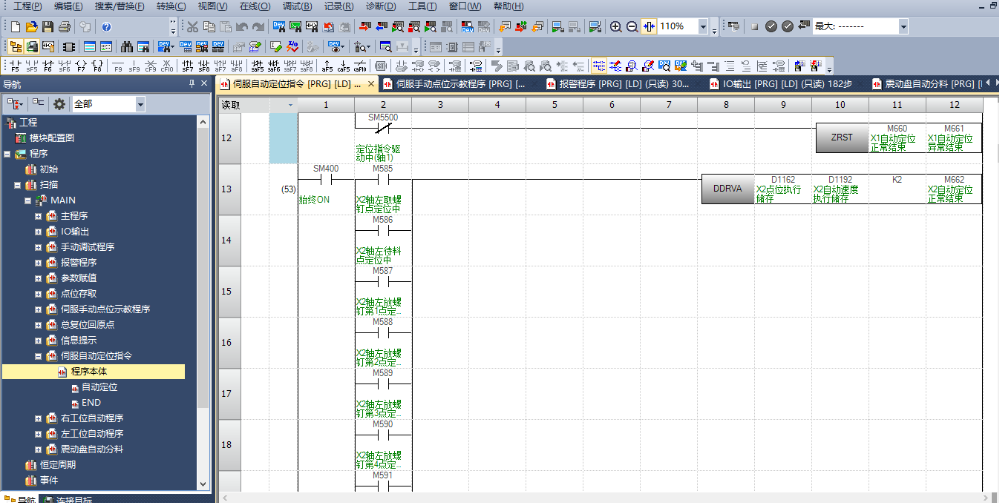Click the Zoom Out magnifier icon
Viewport: 999px width, 503px height.
[x=632, y=27]
